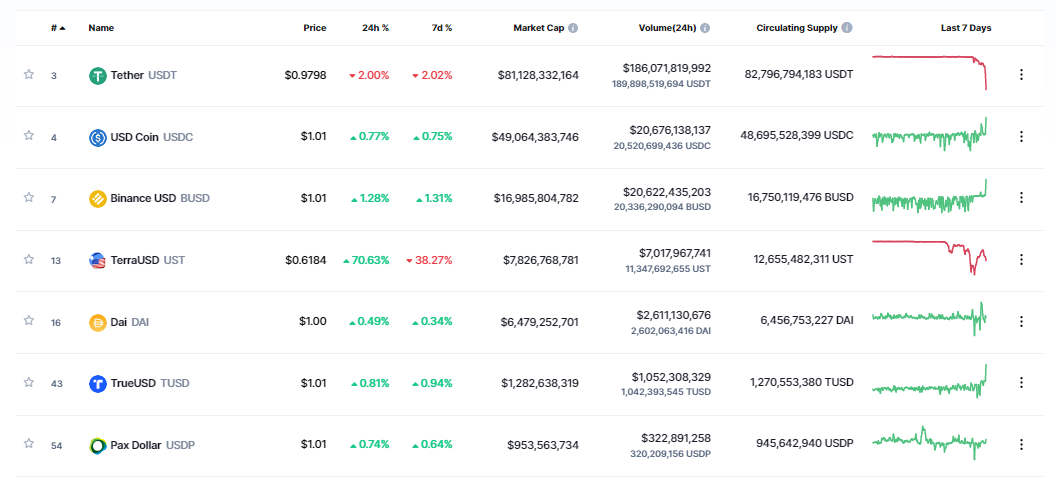Sort by the Name column header
Viewport: 1056px width, 484px height.
click(101, 28)
